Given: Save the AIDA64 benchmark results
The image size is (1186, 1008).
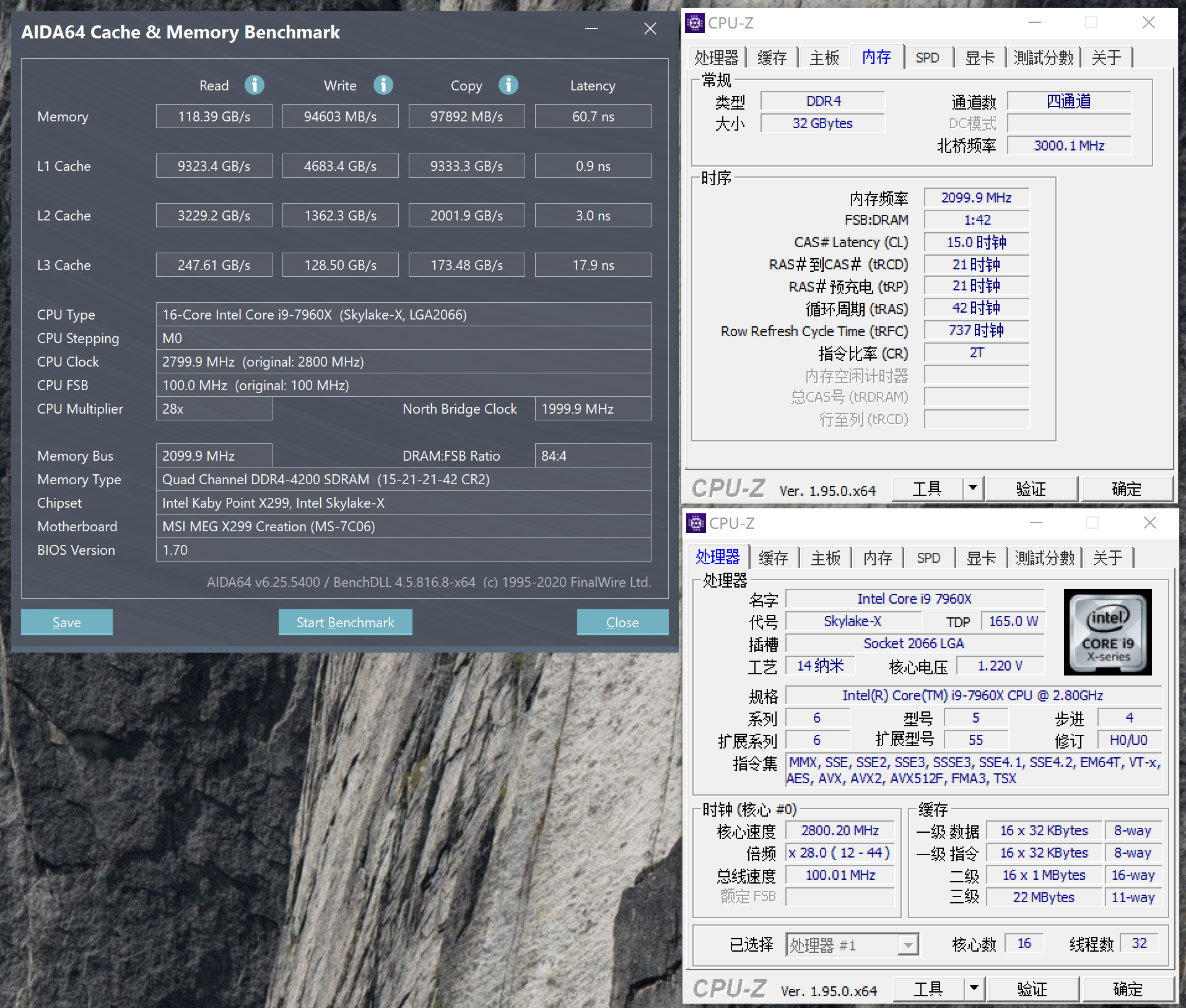Looking at the screenshot, I should 66,622.
